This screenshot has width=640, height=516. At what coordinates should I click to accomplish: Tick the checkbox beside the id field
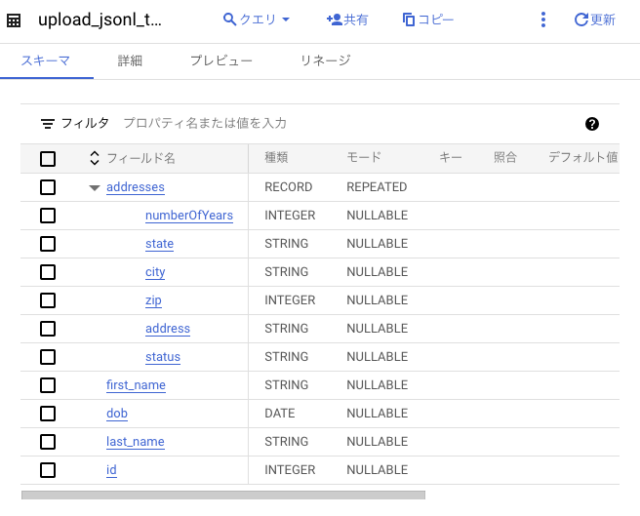coord(48,470)
